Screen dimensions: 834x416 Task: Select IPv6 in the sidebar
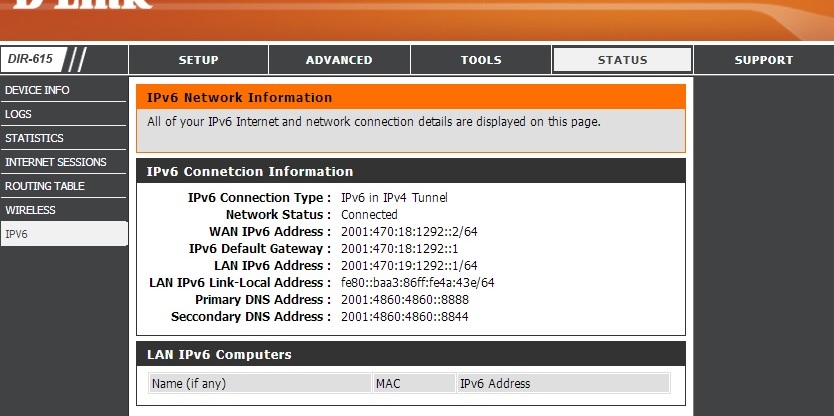pyautogui.click(x=17, y=234)
